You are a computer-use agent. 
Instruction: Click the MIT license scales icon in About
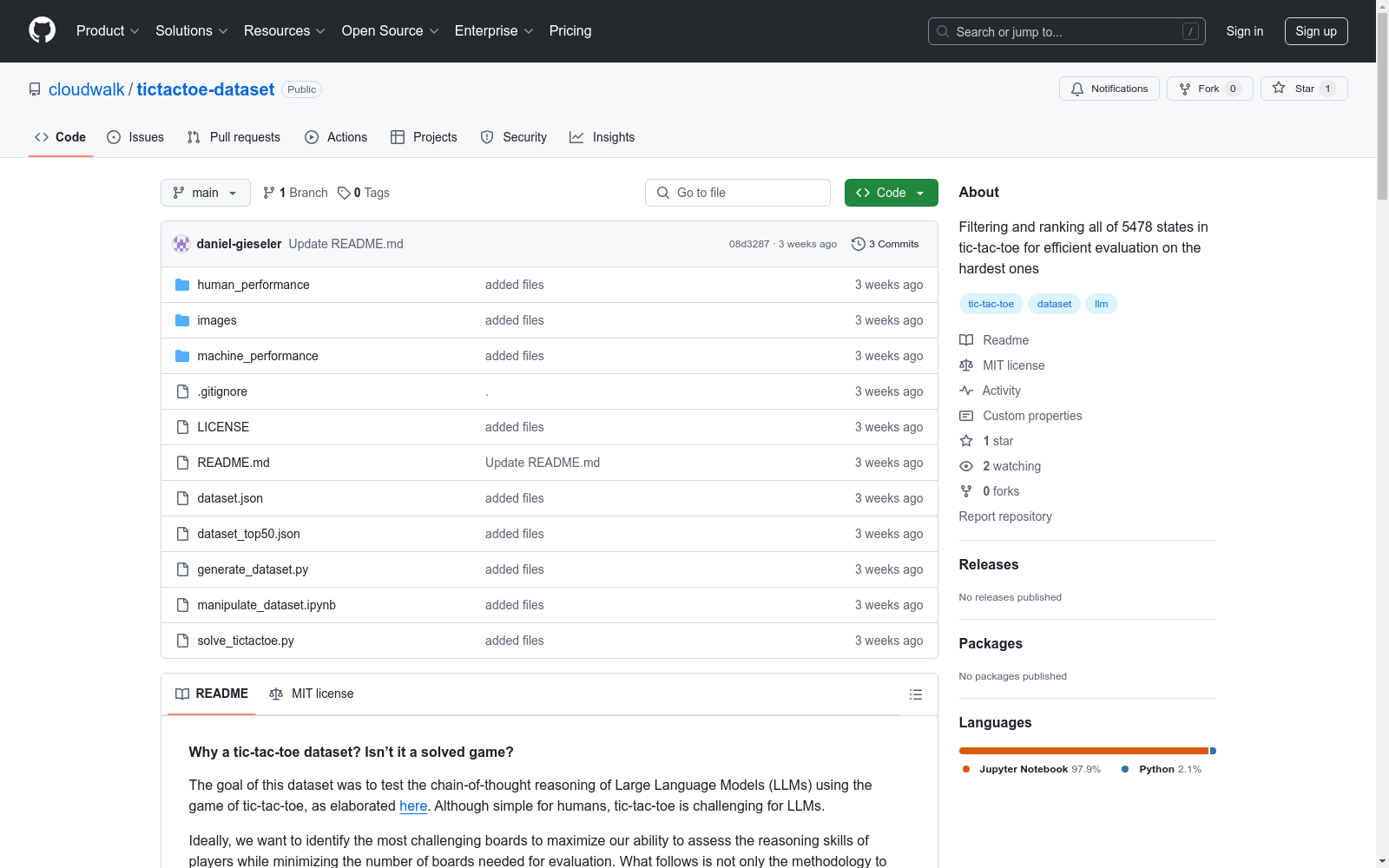[966, 365]
